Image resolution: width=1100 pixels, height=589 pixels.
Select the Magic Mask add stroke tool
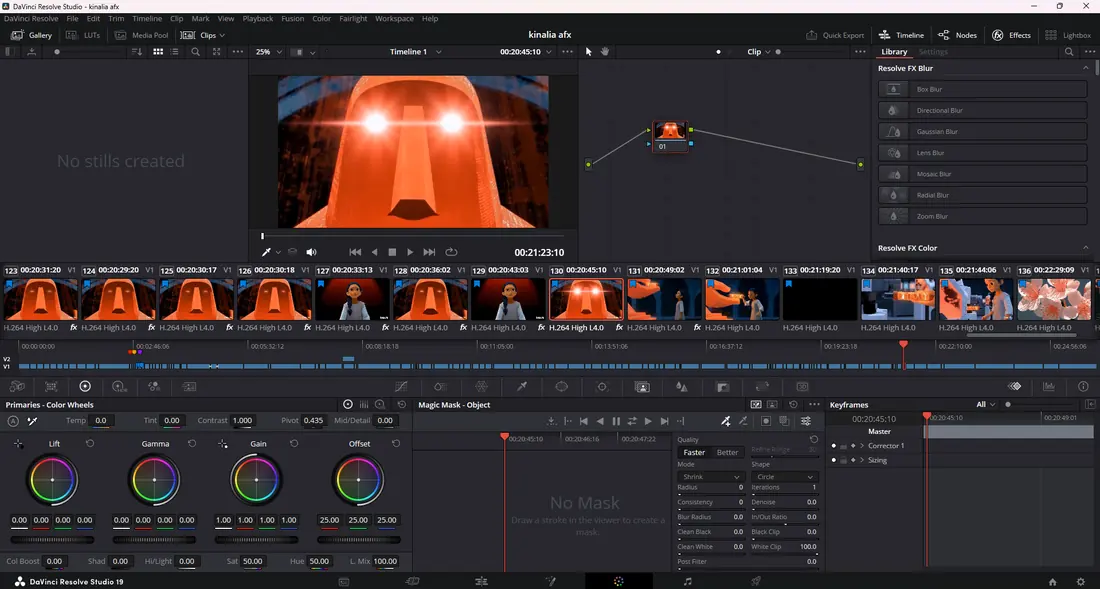pos(725,421)
